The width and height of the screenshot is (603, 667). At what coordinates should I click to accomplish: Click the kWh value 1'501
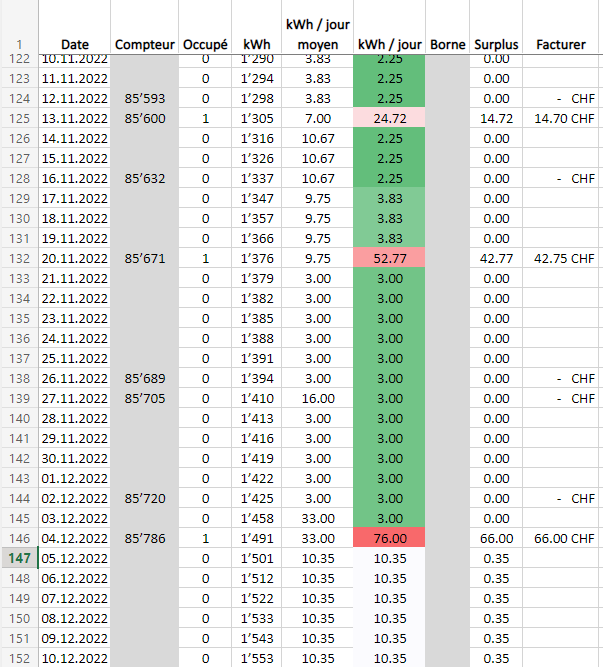click(x=256, y=558)
